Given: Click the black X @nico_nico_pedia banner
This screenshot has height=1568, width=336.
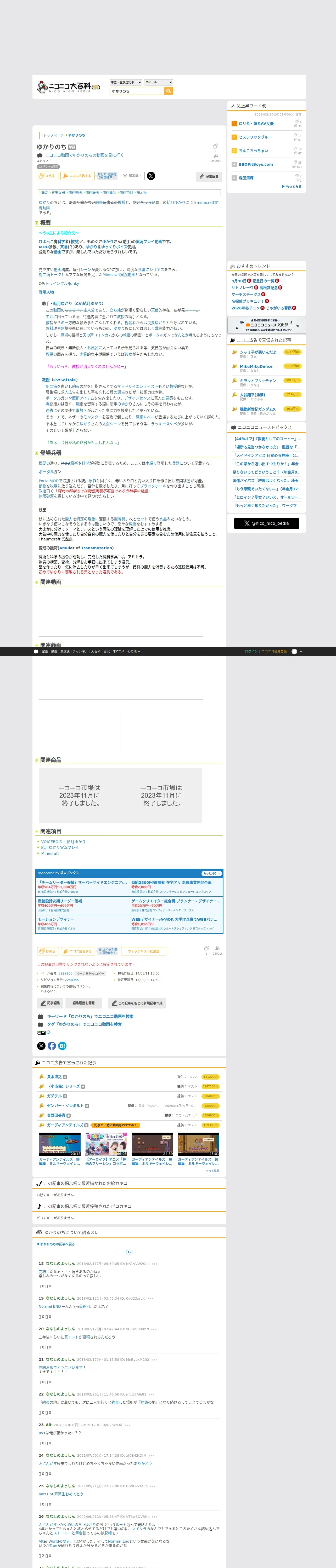Looking at the screenshot, I should coord(266,523).
